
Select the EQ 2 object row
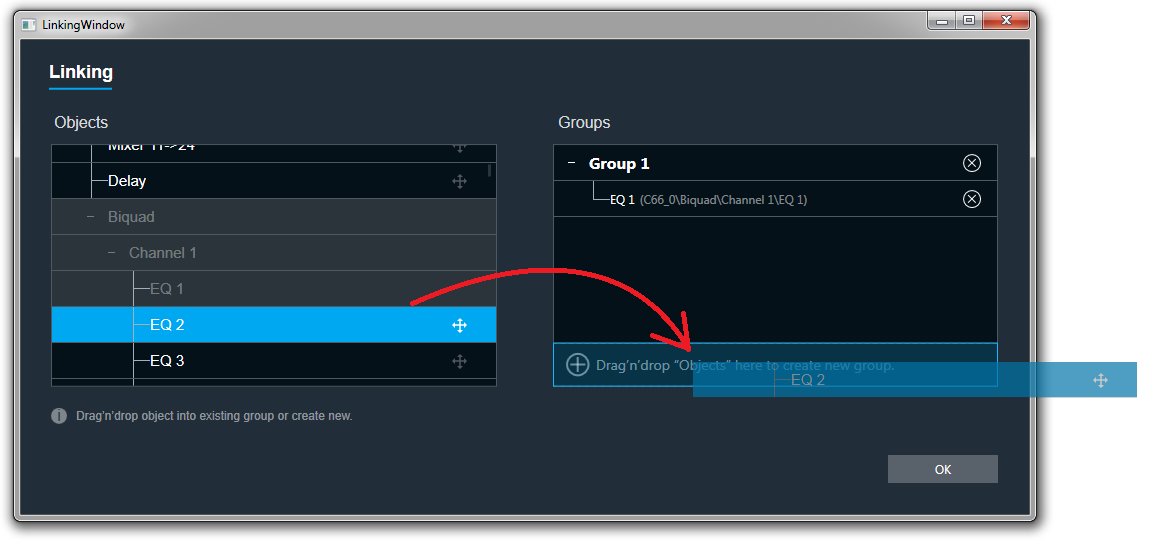coord(274,325)
